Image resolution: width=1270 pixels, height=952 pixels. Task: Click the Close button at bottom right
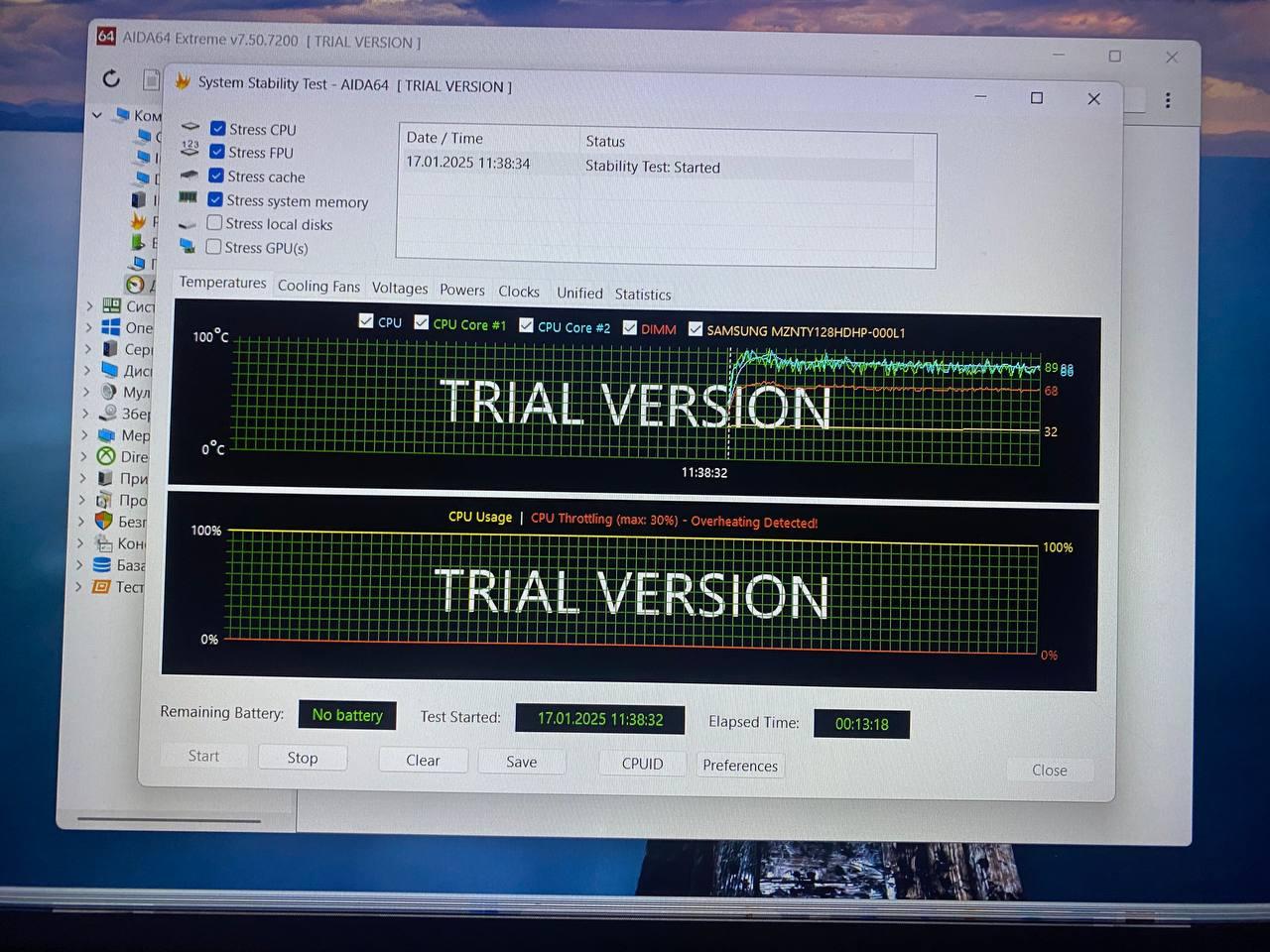[x=1050, y=770]
